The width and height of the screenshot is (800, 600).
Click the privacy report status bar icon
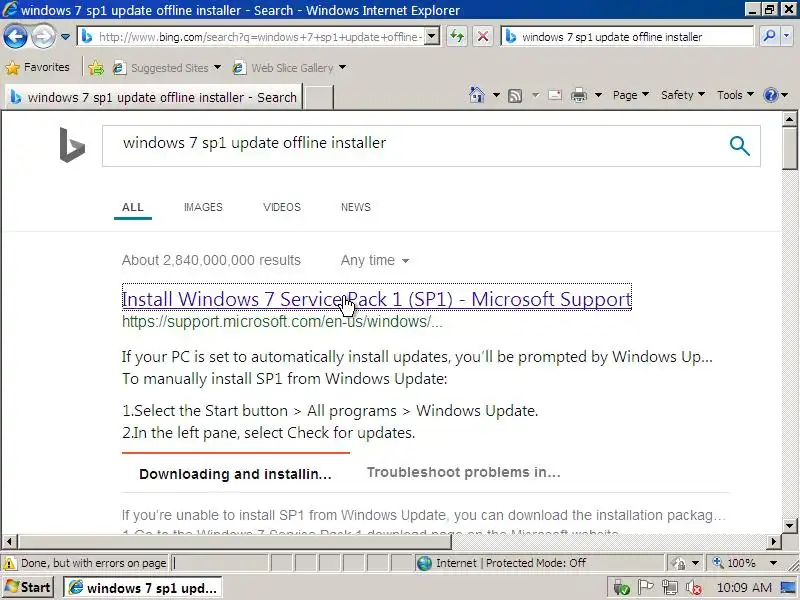(x=678, y=563)
